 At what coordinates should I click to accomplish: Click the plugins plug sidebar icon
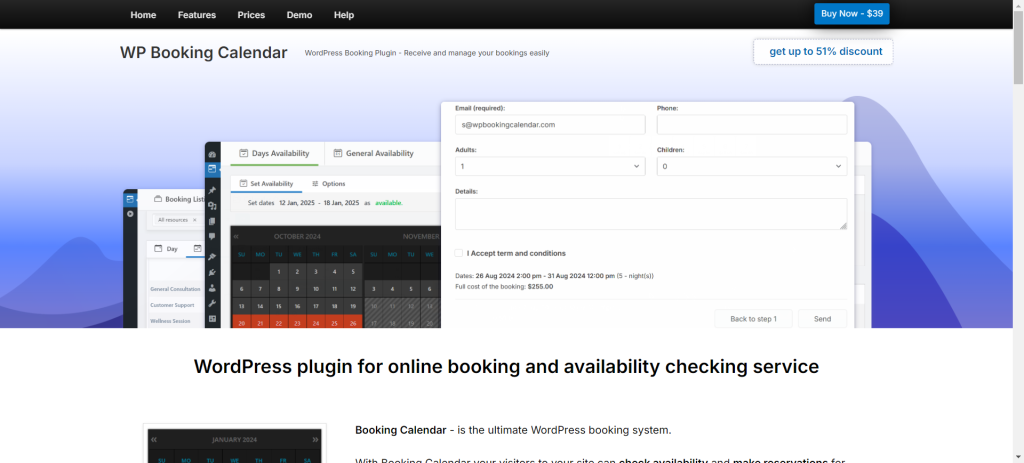[x=212, y=272]
